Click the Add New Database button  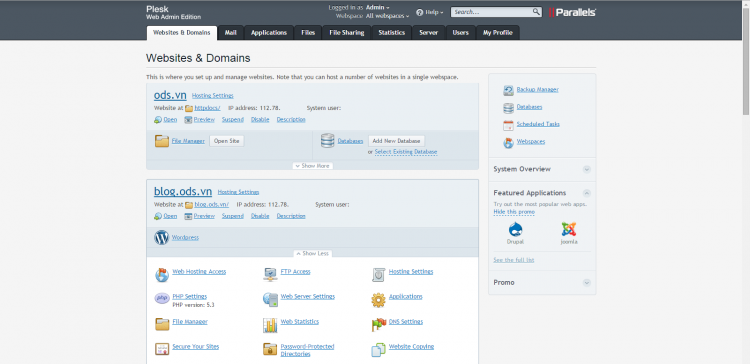coord(397,141)
